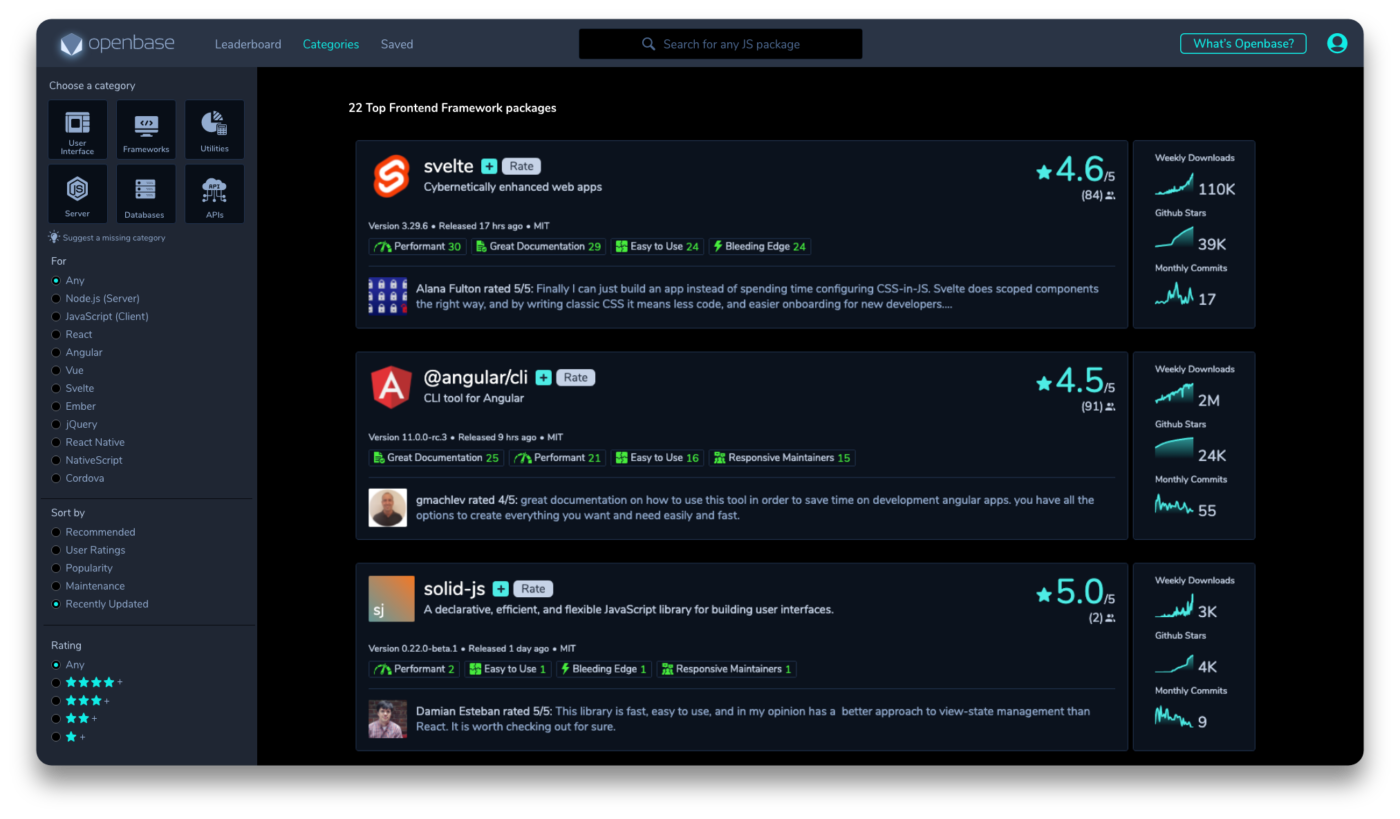Screen dimensions: 1400x819
Task: Click the @angular/cli Github Stars chart
Action: (1174, 450)
